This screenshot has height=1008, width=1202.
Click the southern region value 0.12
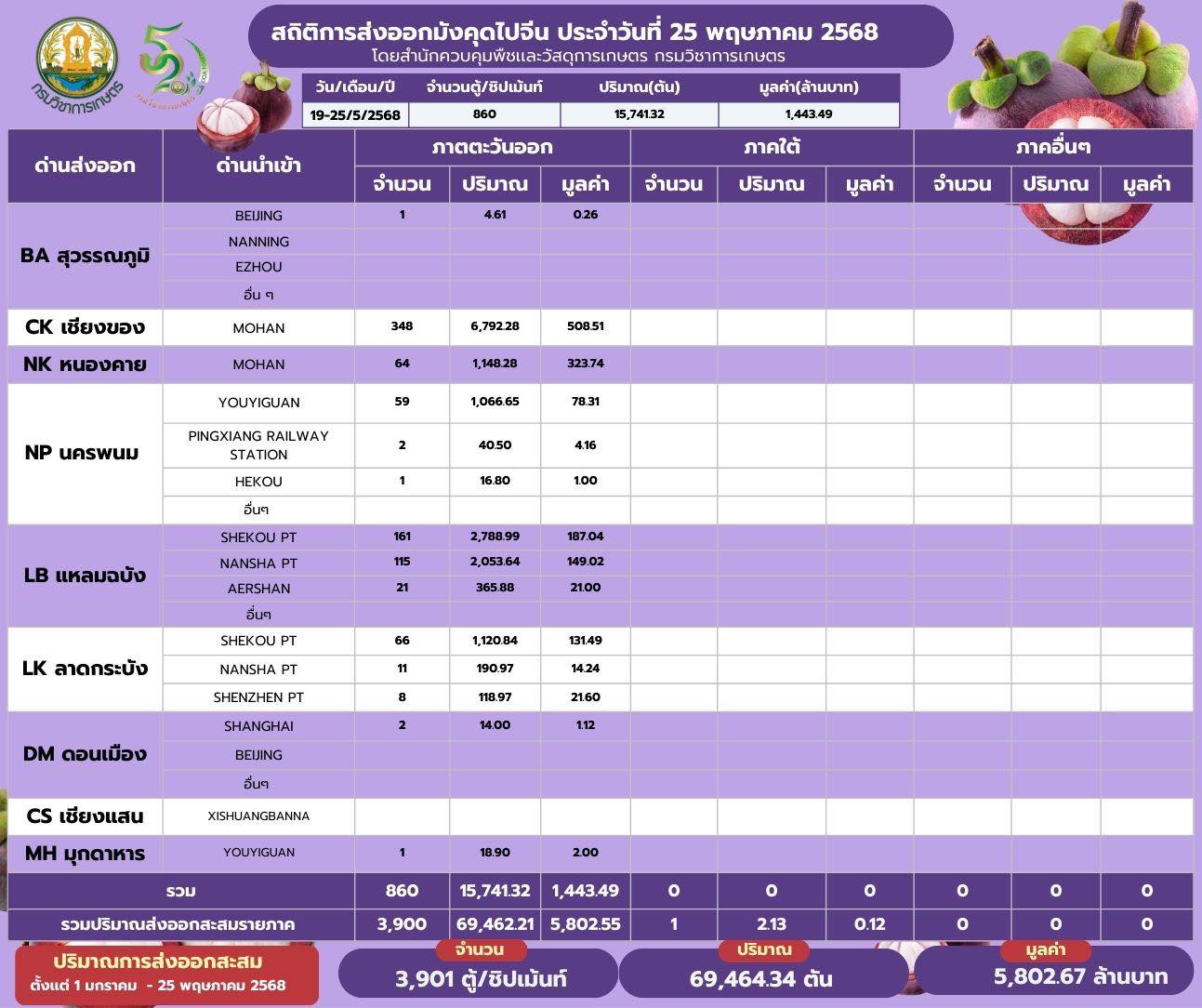pos(869,924)
